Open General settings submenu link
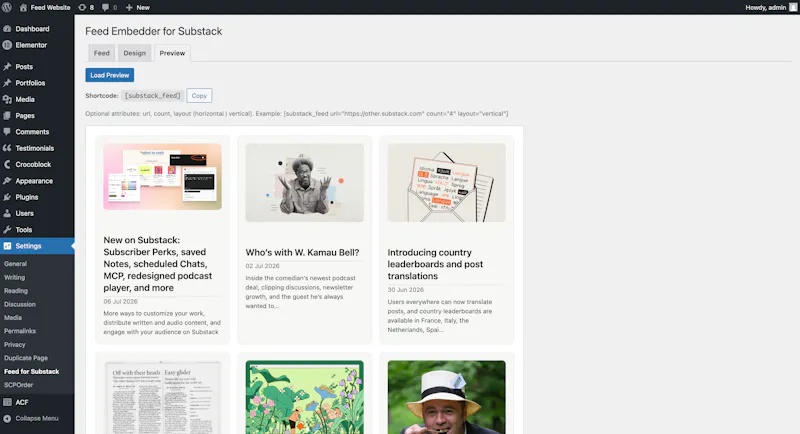 [x=15, y=264]
